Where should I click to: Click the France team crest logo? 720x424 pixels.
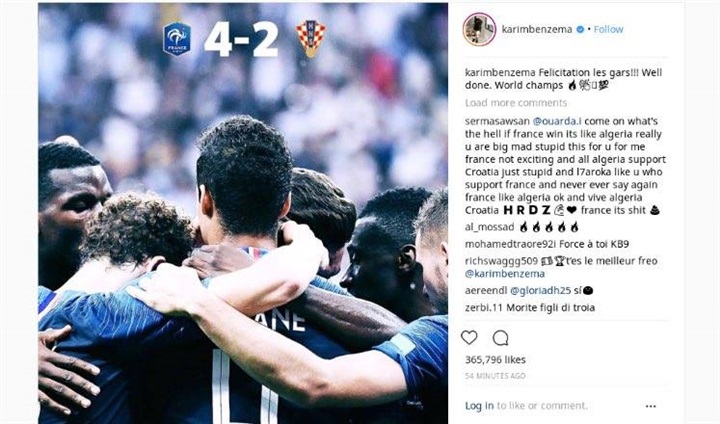coord(177,39)
